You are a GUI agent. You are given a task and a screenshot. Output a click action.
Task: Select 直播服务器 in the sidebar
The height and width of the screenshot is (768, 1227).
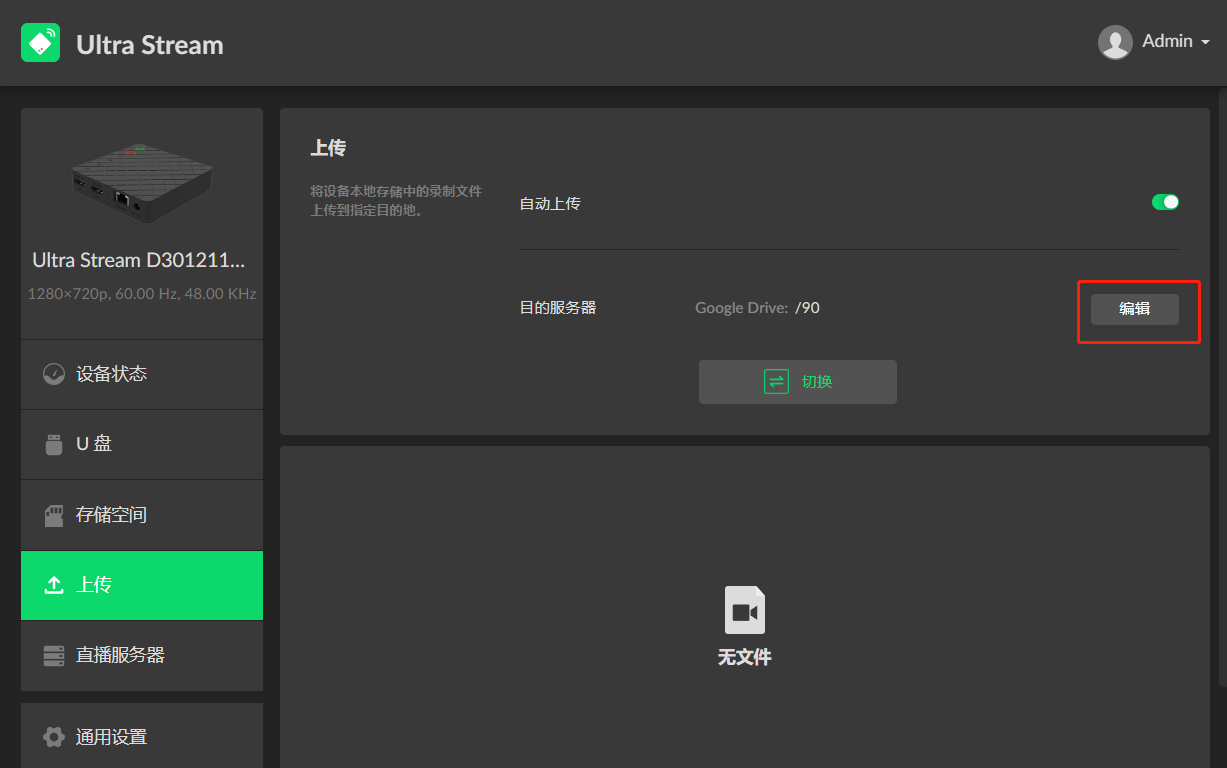tap(120, 656)
